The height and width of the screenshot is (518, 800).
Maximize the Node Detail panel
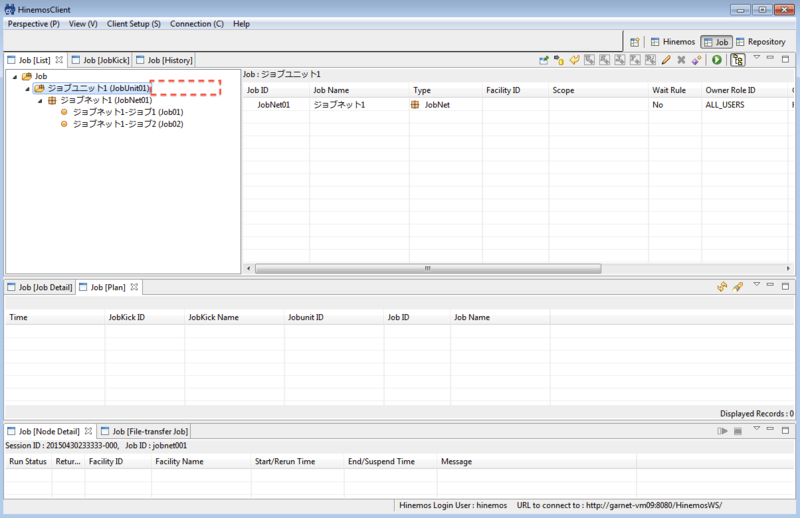786,430
